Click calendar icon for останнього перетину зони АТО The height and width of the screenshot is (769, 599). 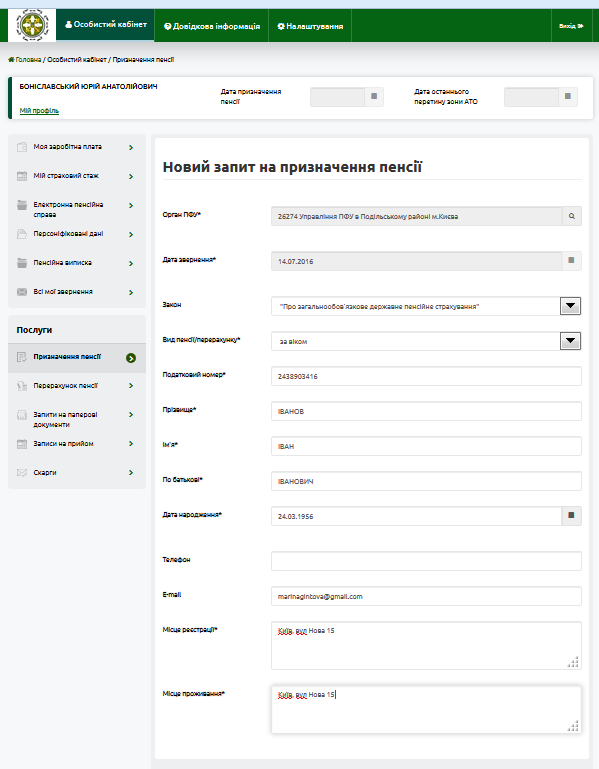point(568,97)
